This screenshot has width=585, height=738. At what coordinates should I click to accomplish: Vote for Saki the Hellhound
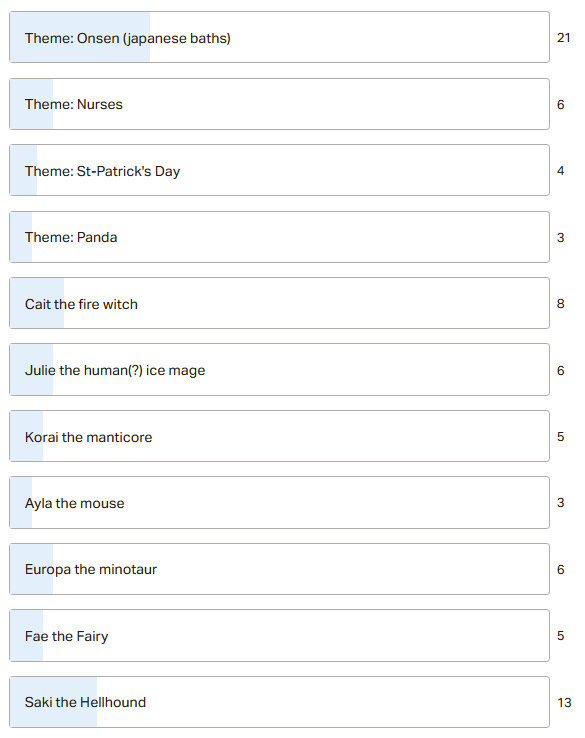point(280,702)
